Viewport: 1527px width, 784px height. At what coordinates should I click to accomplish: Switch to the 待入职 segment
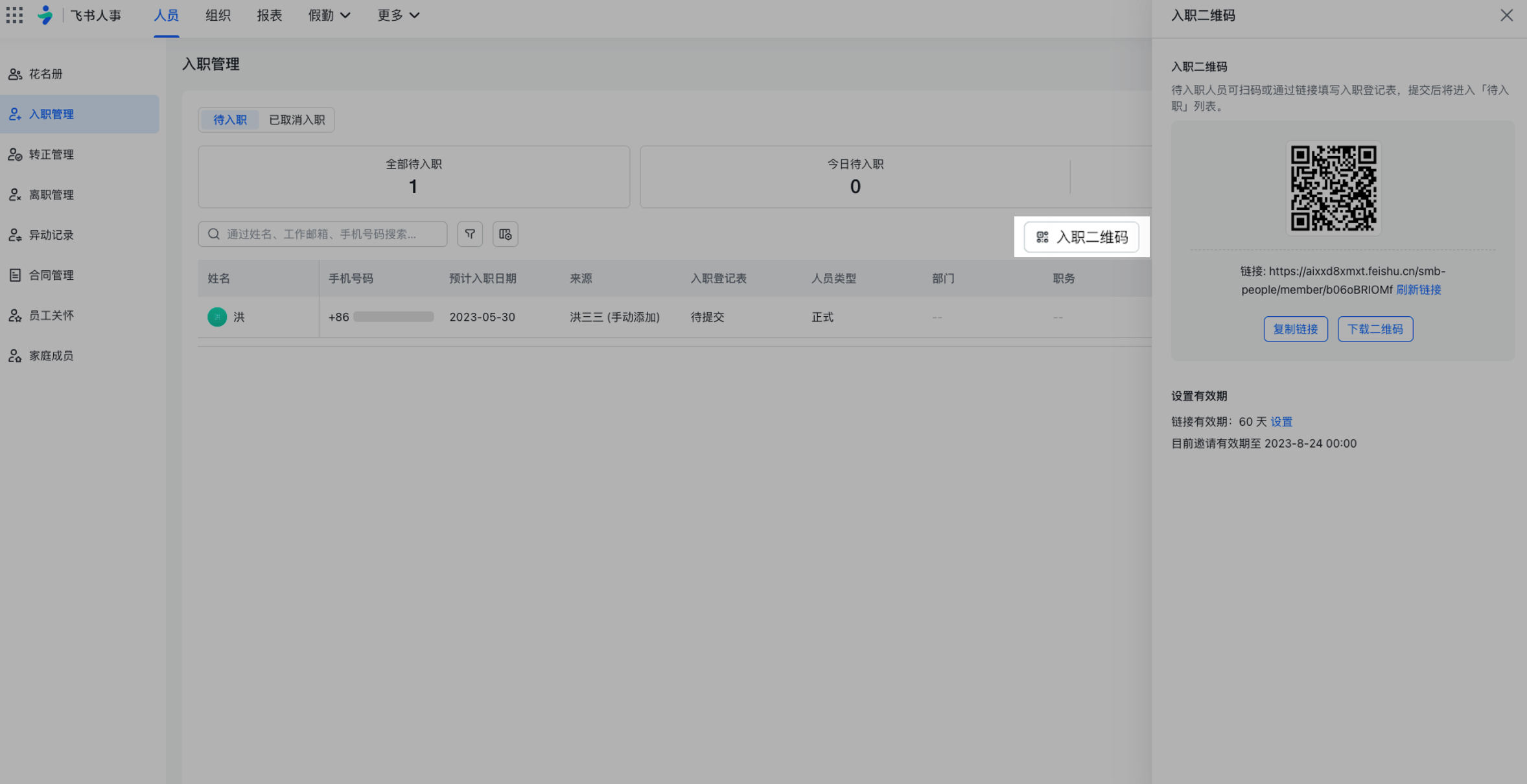[230, 120]
